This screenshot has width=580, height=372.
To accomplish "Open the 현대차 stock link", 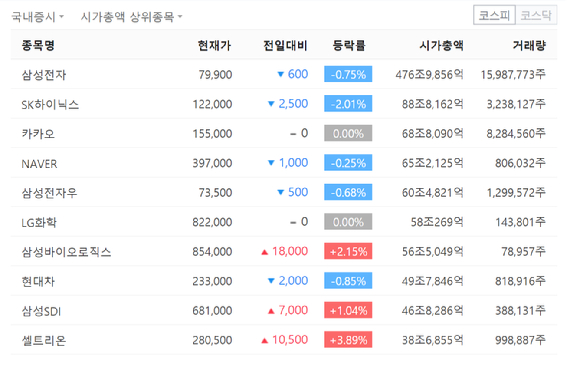I will click(x=38, y=282).
